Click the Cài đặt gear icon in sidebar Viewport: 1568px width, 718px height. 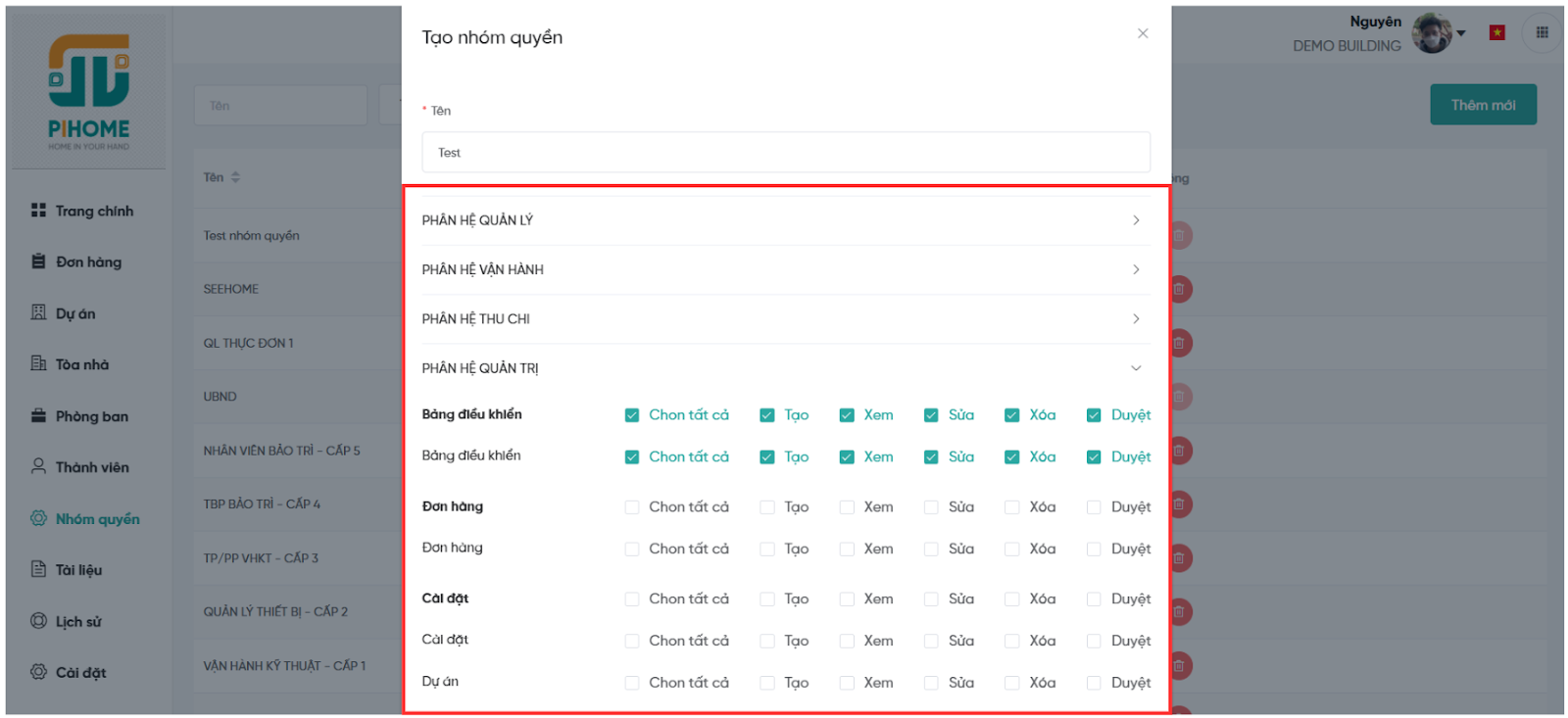pos(38,672)
